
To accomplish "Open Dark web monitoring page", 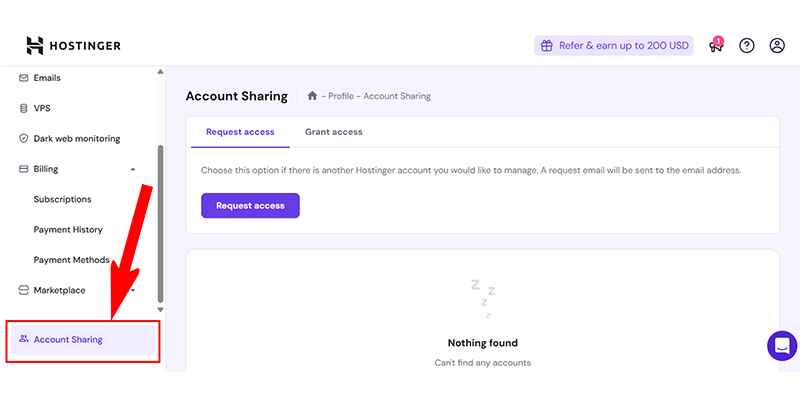I will point(77,139).
